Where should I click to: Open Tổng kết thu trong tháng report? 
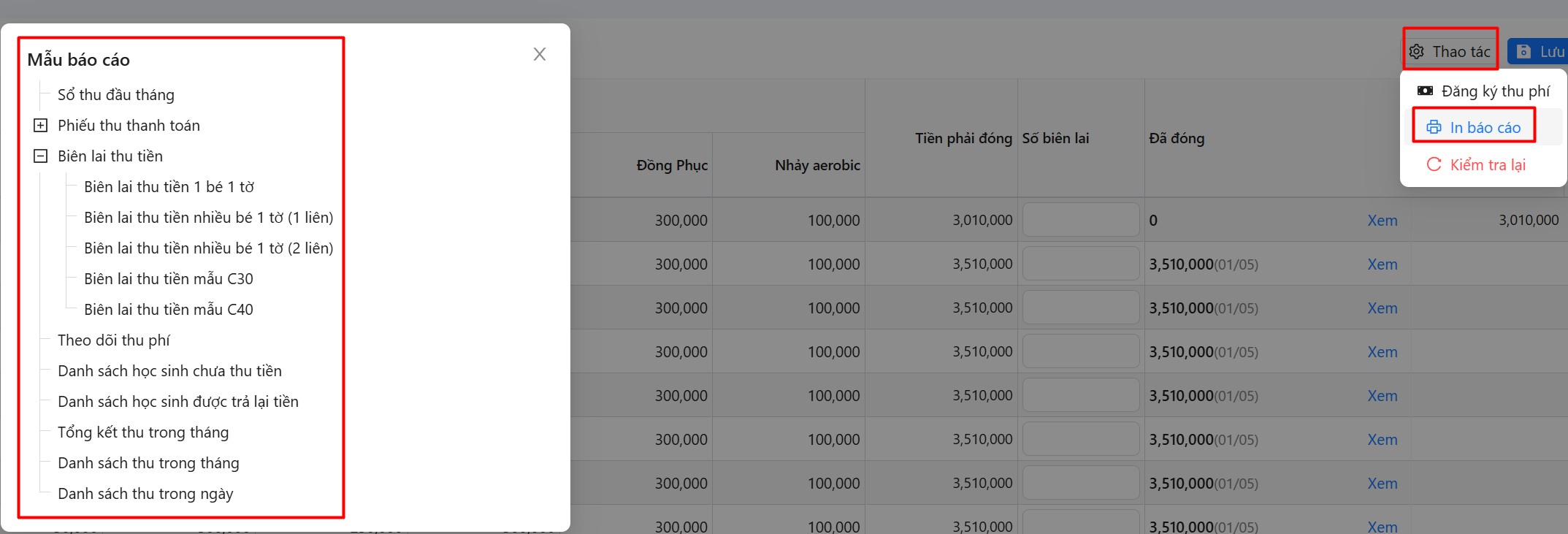143,432
